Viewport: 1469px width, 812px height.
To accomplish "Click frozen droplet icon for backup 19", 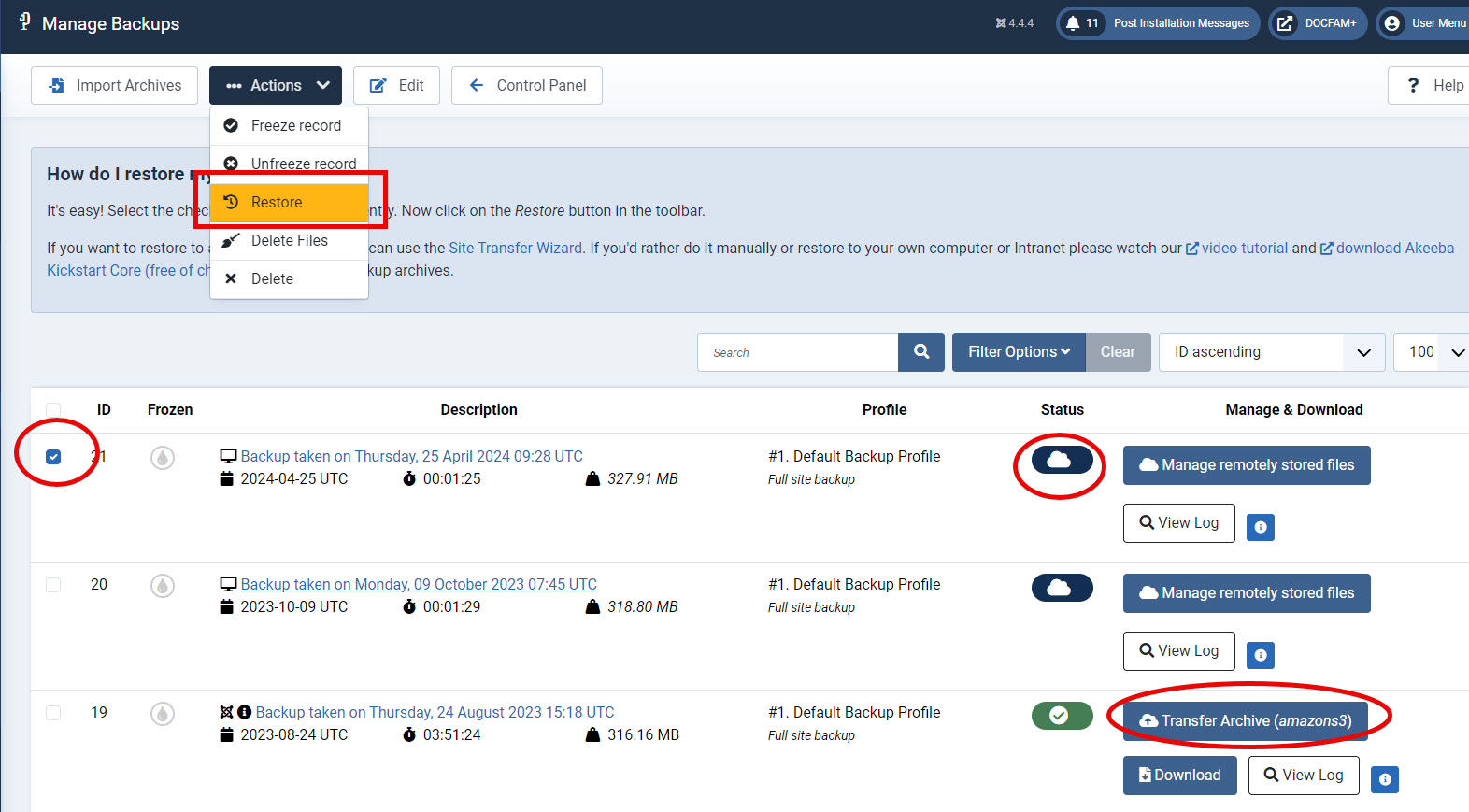I will tap(163, 714).
